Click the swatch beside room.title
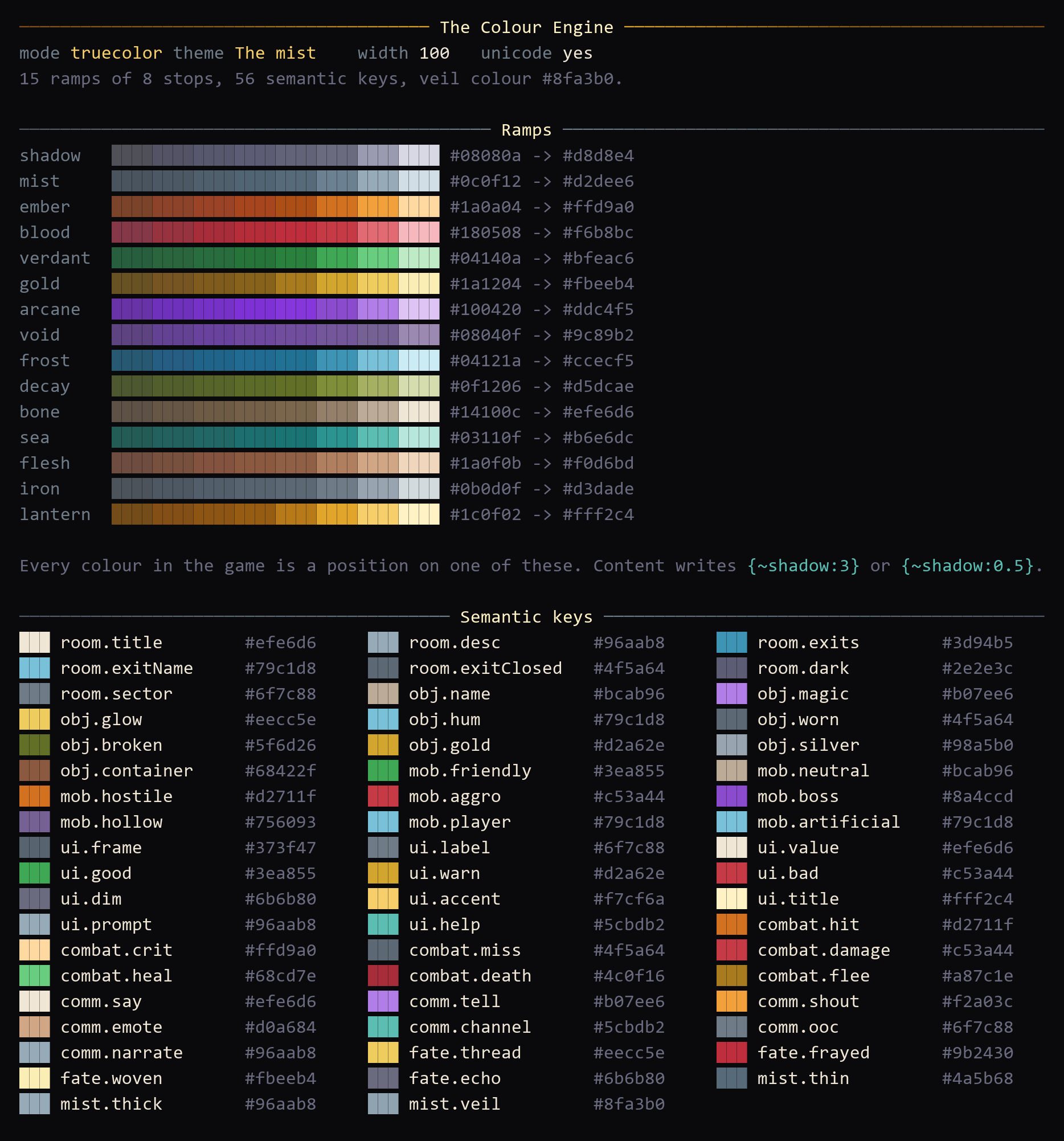Image resolution: width=1064 pixels, height=1141 pixels. point(34,642)
